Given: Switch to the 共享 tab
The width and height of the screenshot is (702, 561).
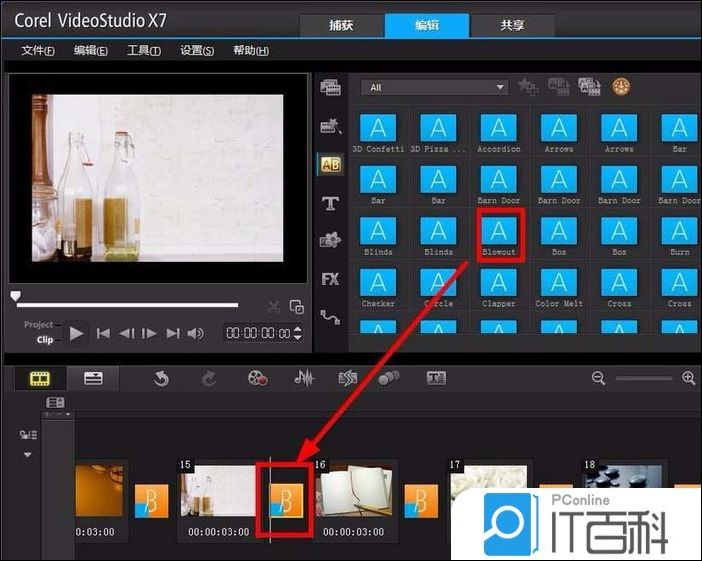Looking at the screenshot, I should (x=512, y=25).
